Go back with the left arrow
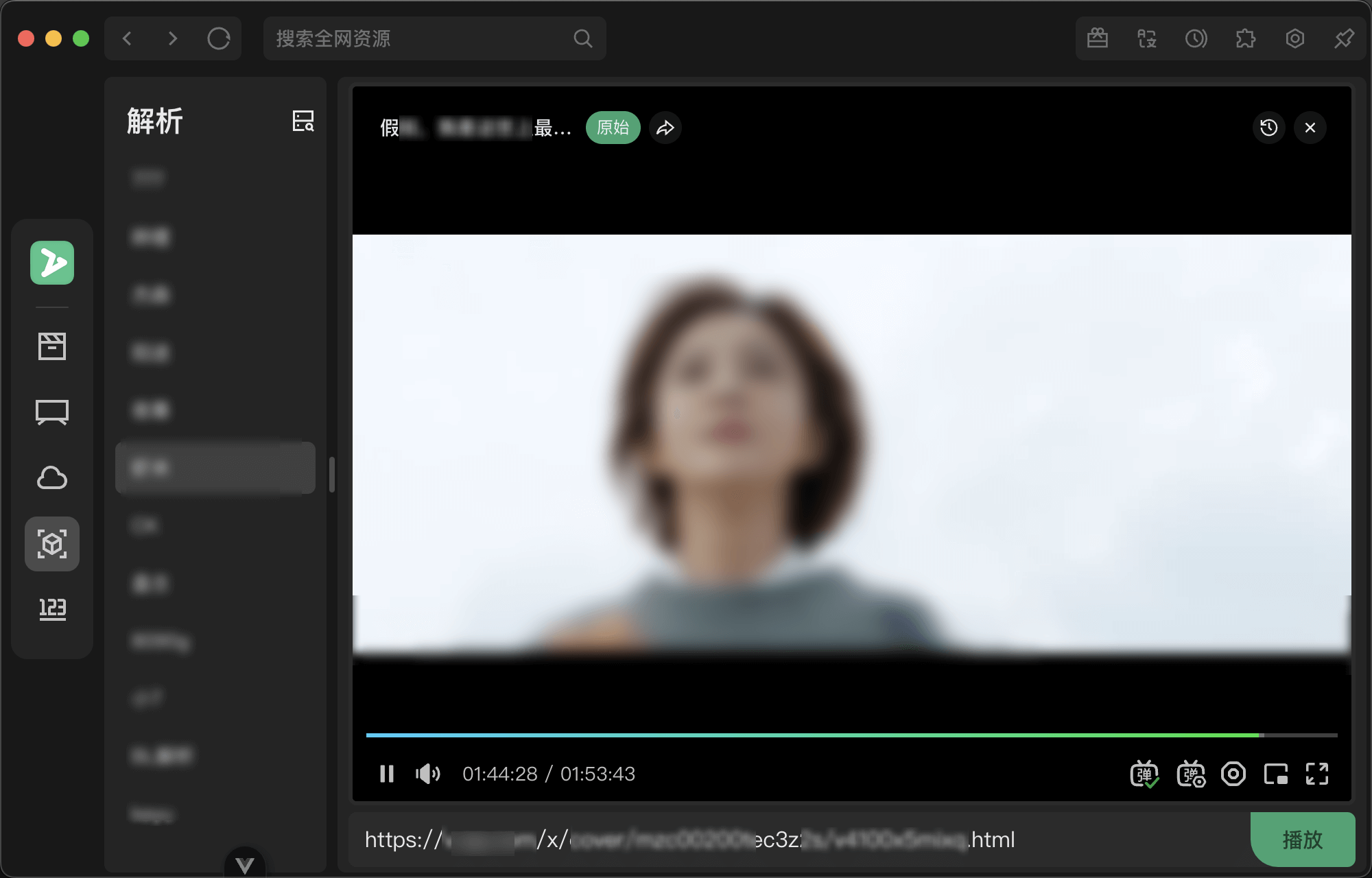Viewport: 1372px width, 878px height. click(x=127, y=38)
